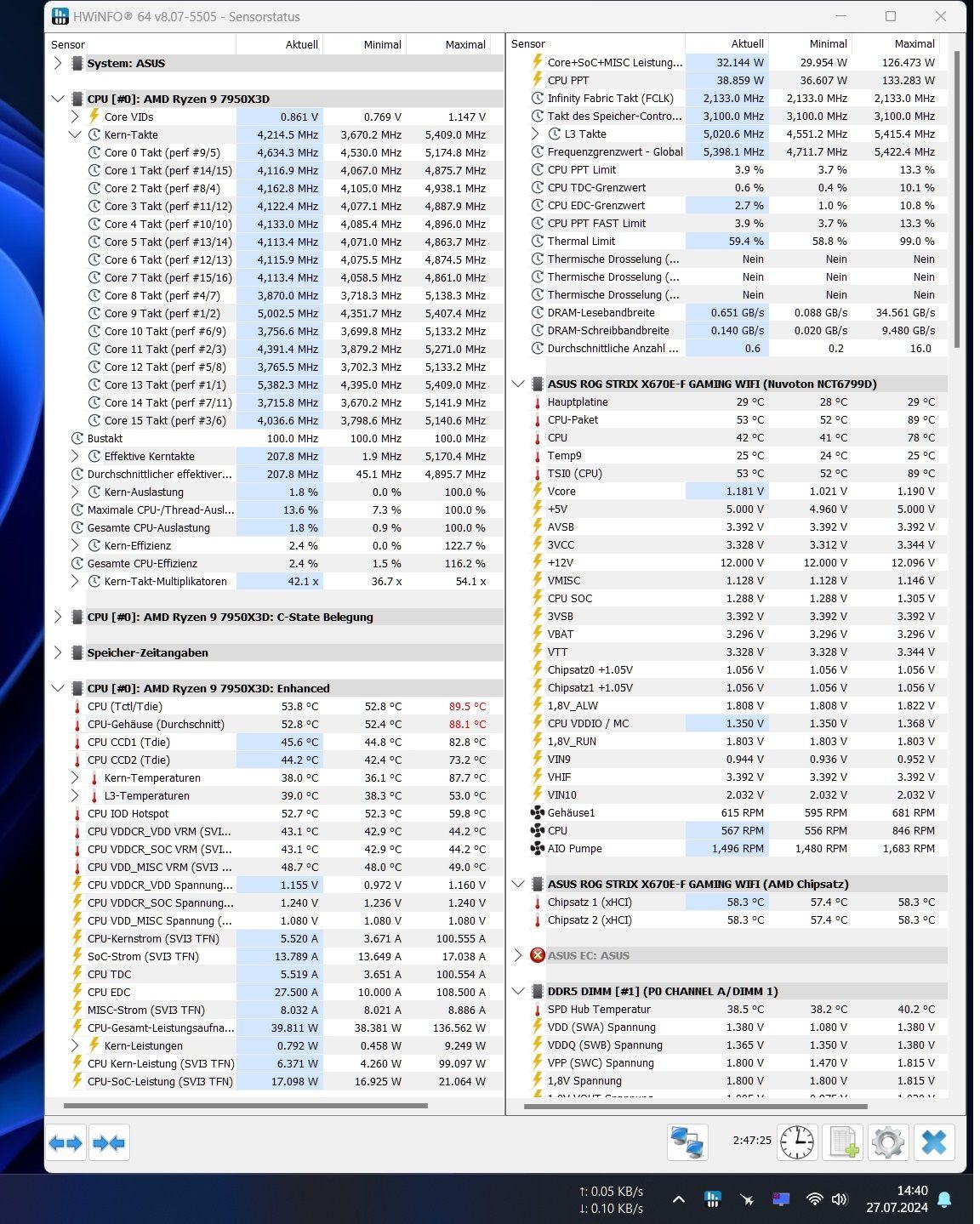Click the thermometer icon of Hauptplatine
Viewport: 980px width, 1224px height.
537,401
